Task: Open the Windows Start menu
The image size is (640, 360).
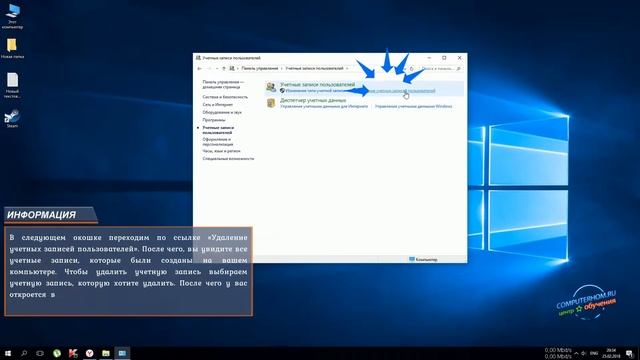Action: (8, 353)
